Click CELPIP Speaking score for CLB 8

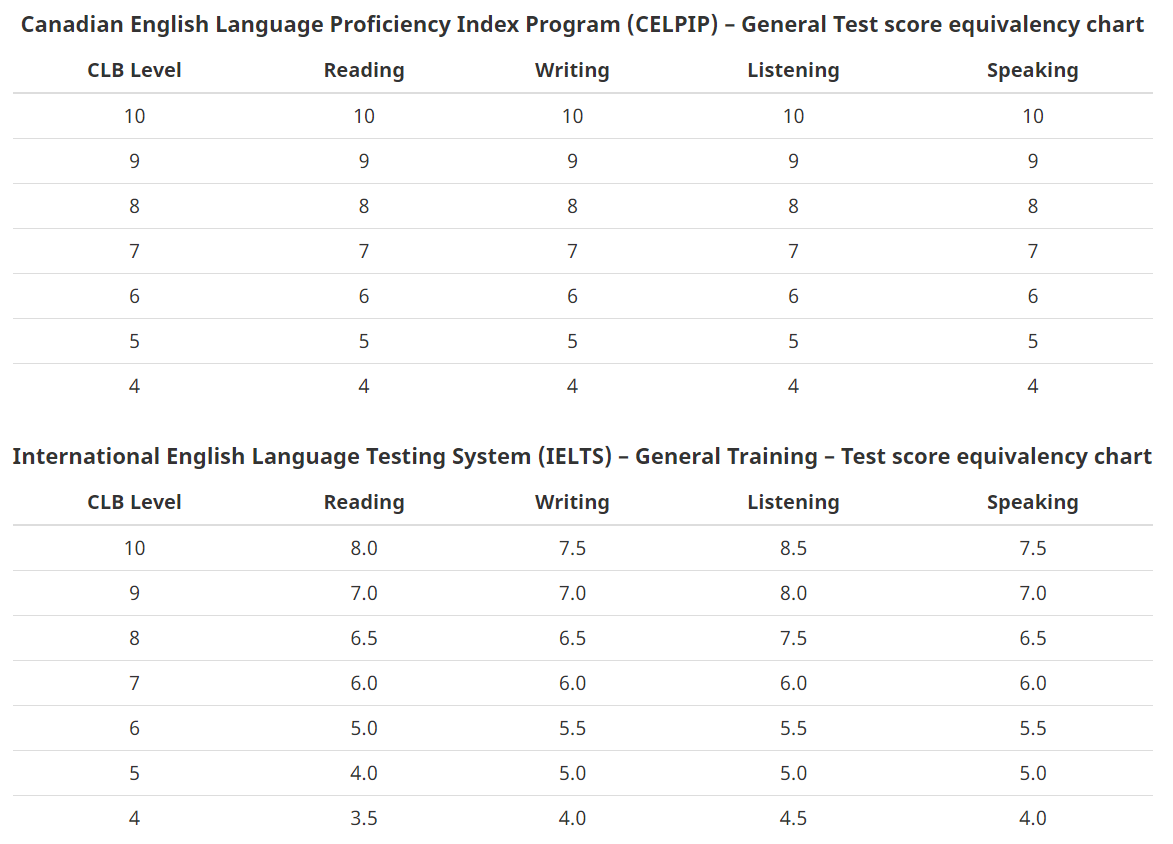click(x=1032, y=207)
